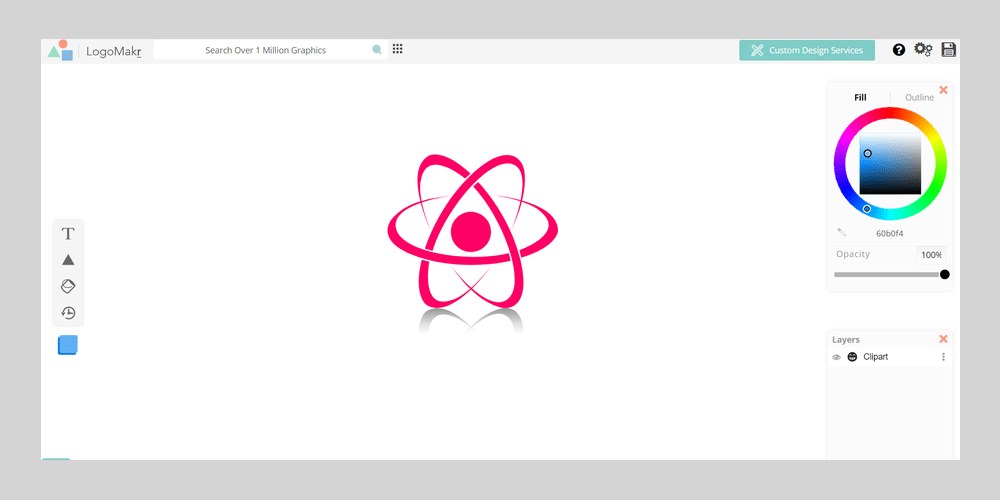Close the color picker panel
The width and height of the screenshot is (1000, 500).
[x=944, y=90]
